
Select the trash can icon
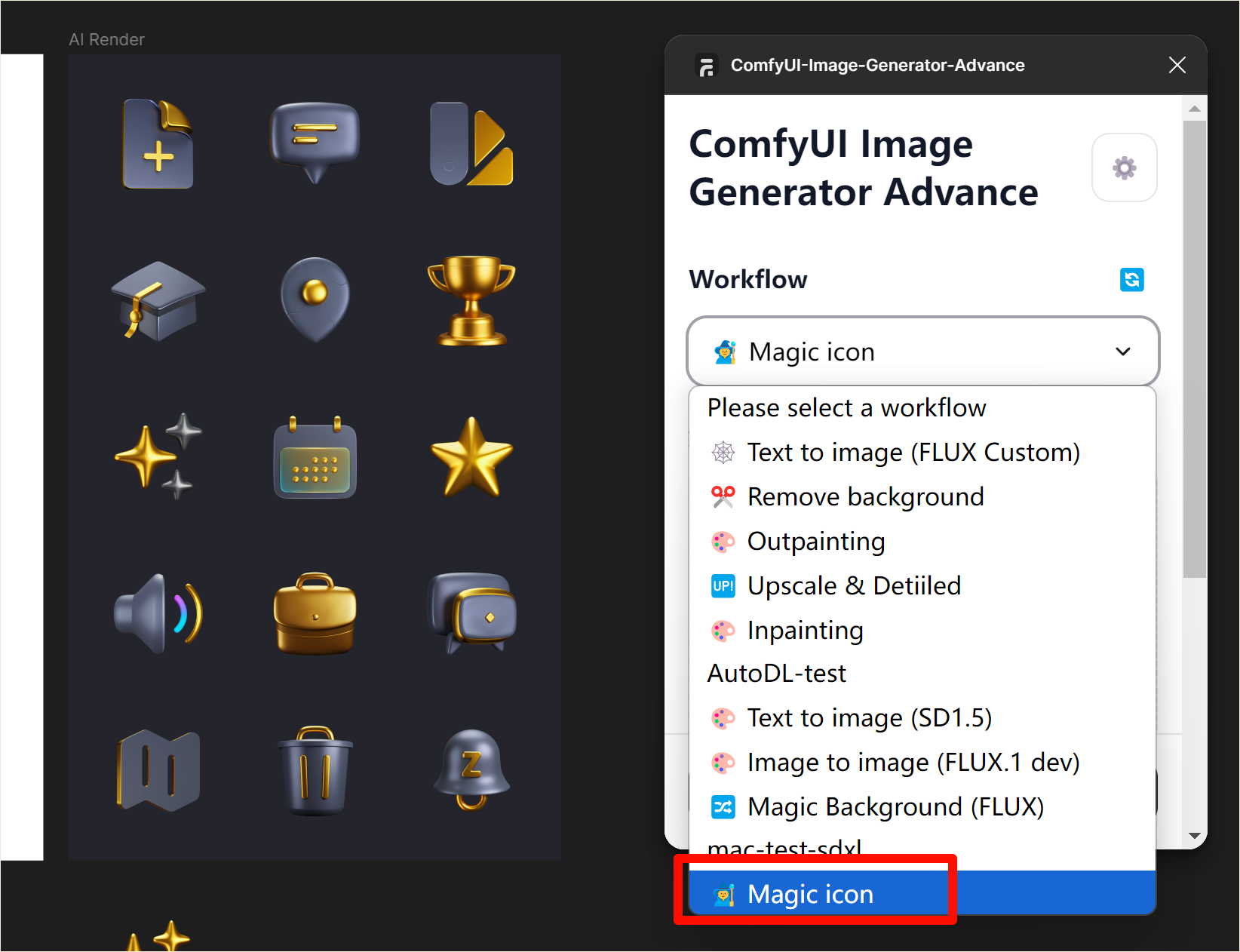click(x=315, y=770)
